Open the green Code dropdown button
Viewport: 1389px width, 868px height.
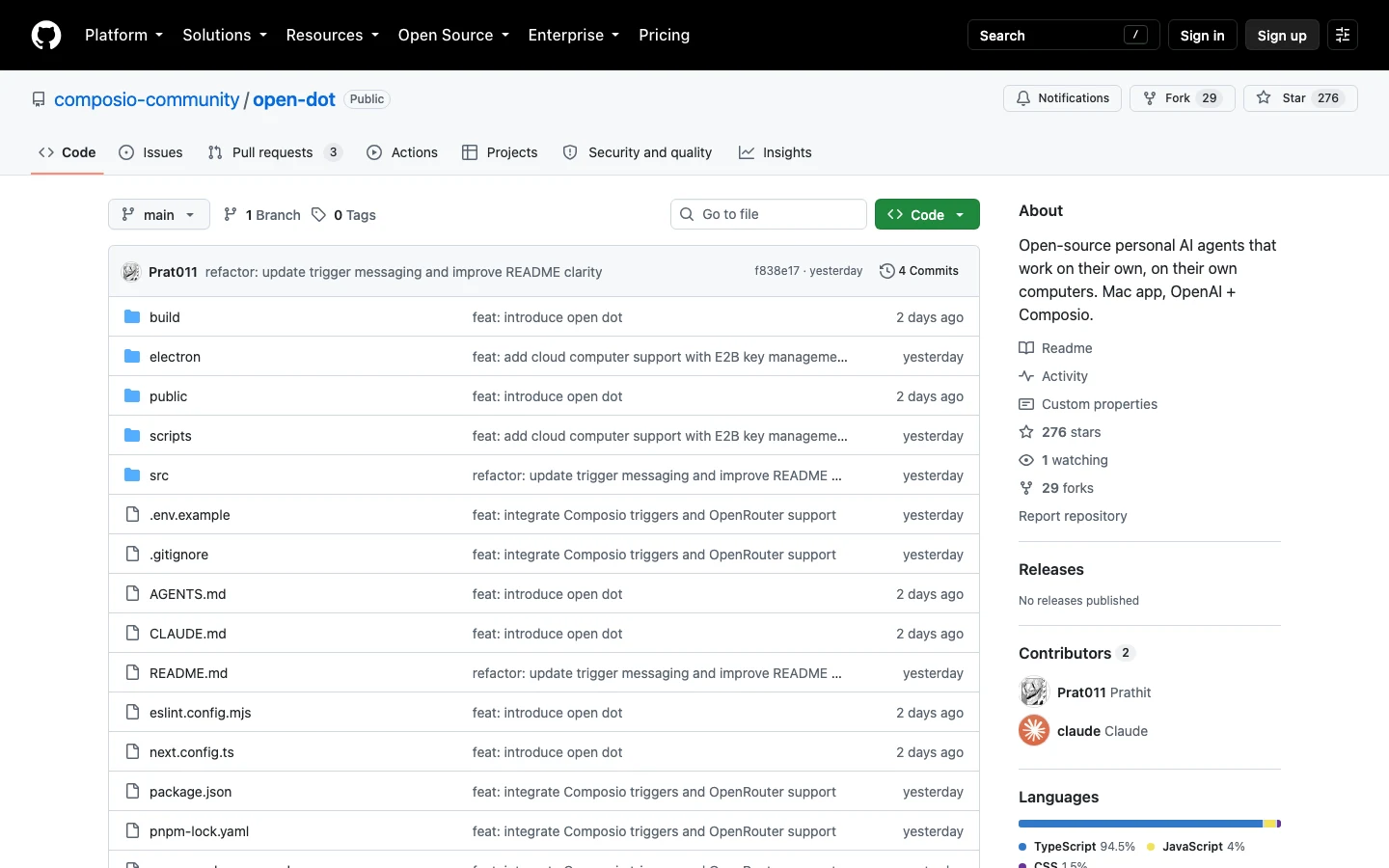927,214
